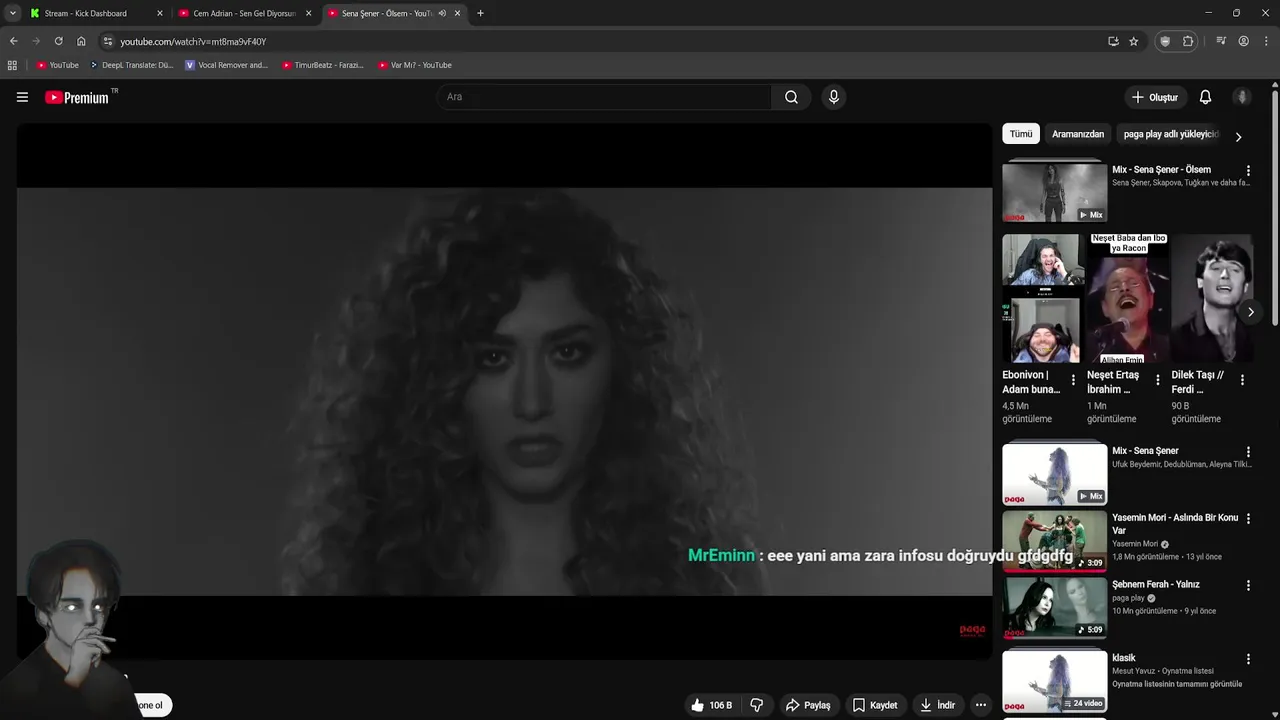Select the Tümü filter chip
The width and height of the screenshot is (1280, 720).
1021,134
